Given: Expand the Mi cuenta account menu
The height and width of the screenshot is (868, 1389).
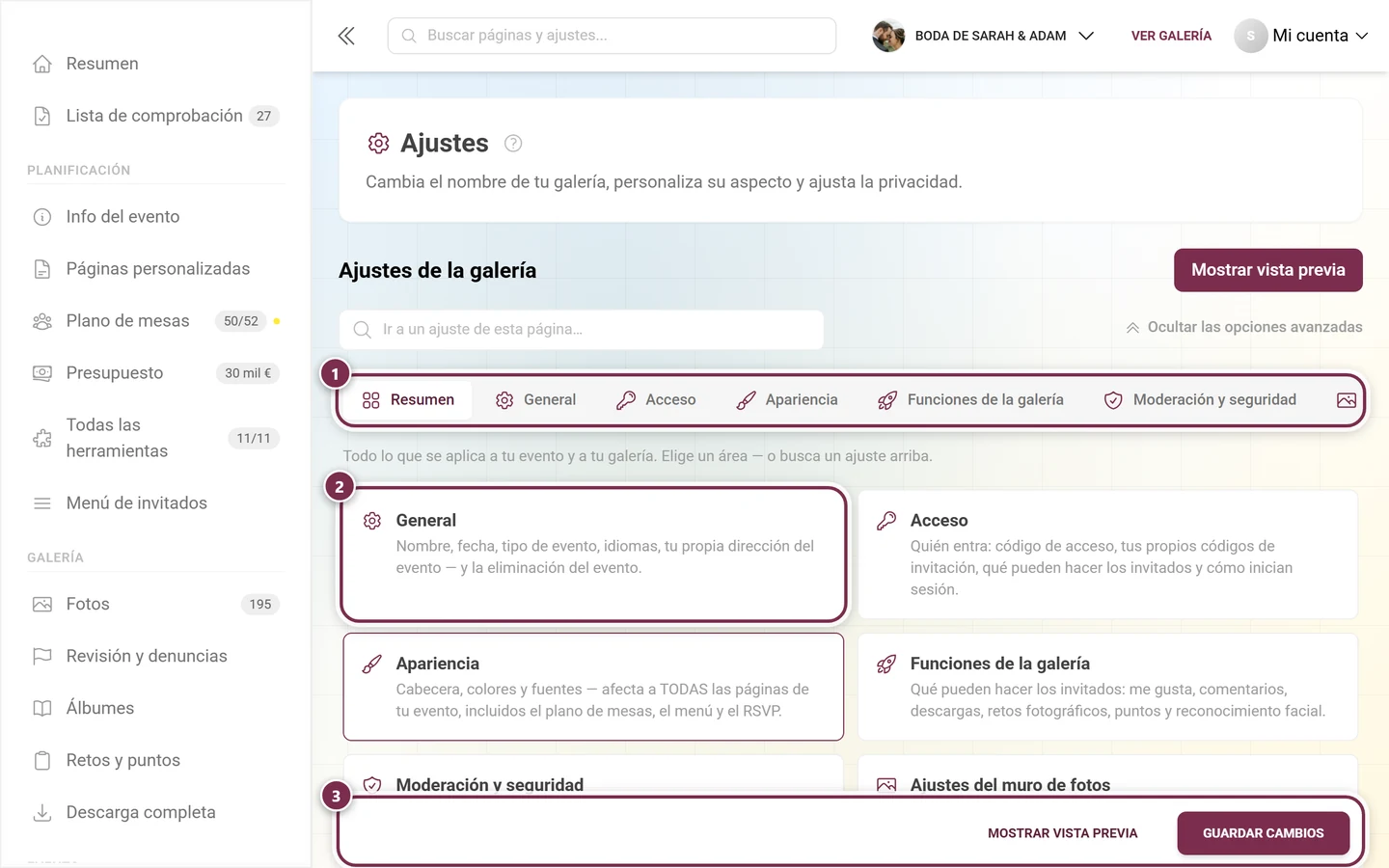Looking at the screenshot, I should [x=1301, y=36].
